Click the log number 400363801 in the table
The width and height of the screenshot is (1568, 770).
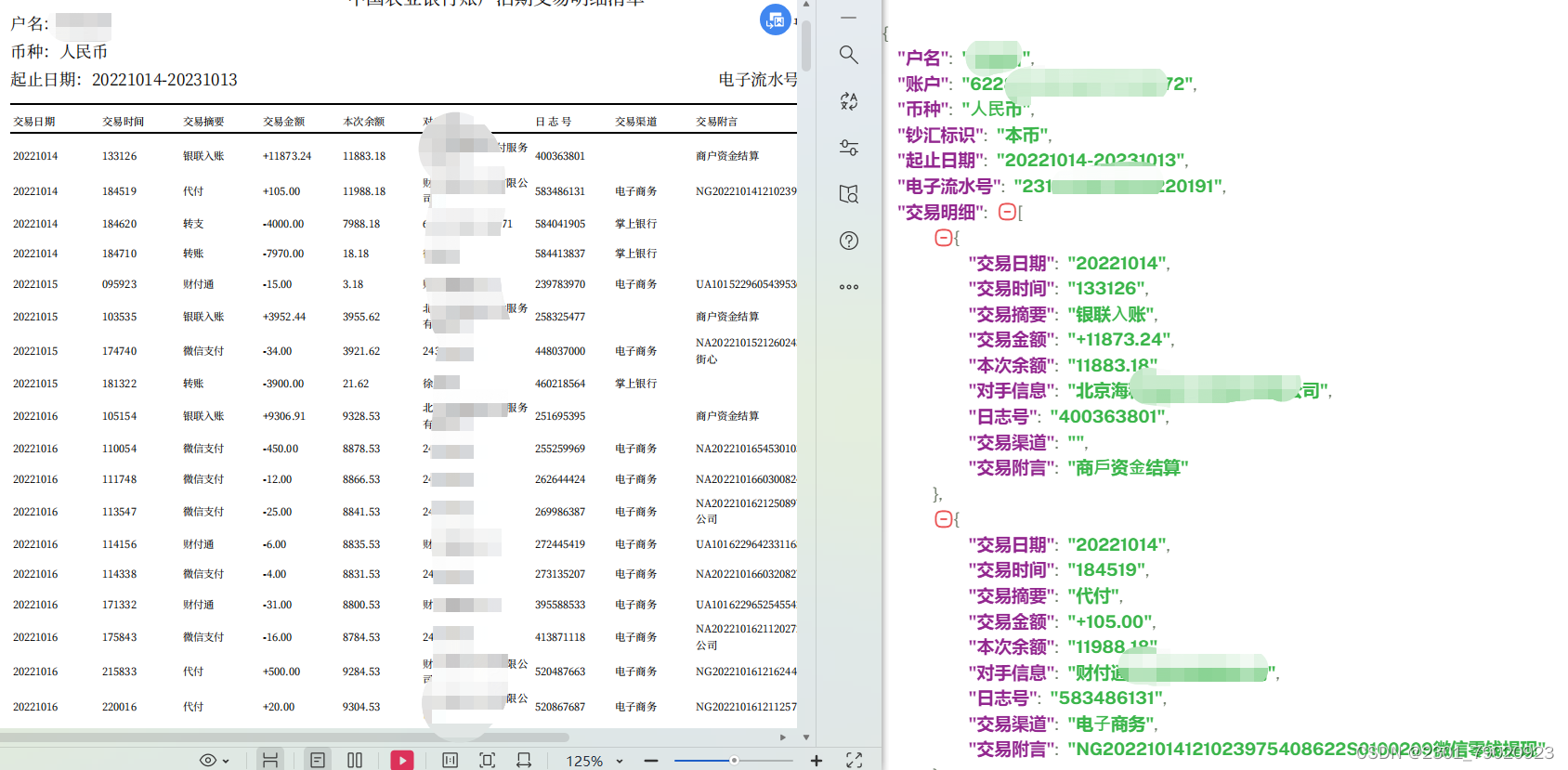pyautogui.click(x=560, y=156)
